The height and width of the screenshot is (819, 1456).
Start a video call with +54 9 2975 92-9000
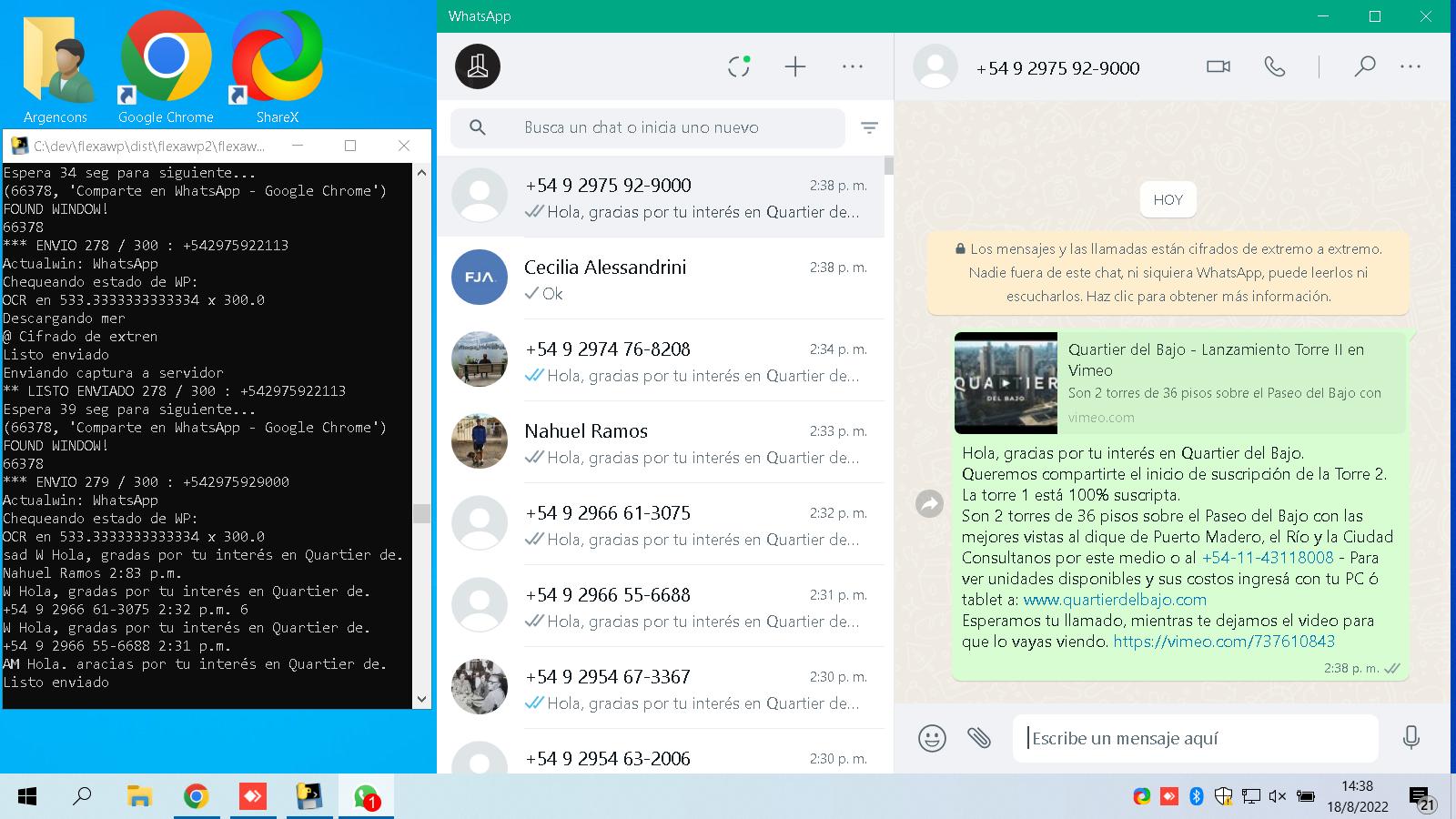1218,66
